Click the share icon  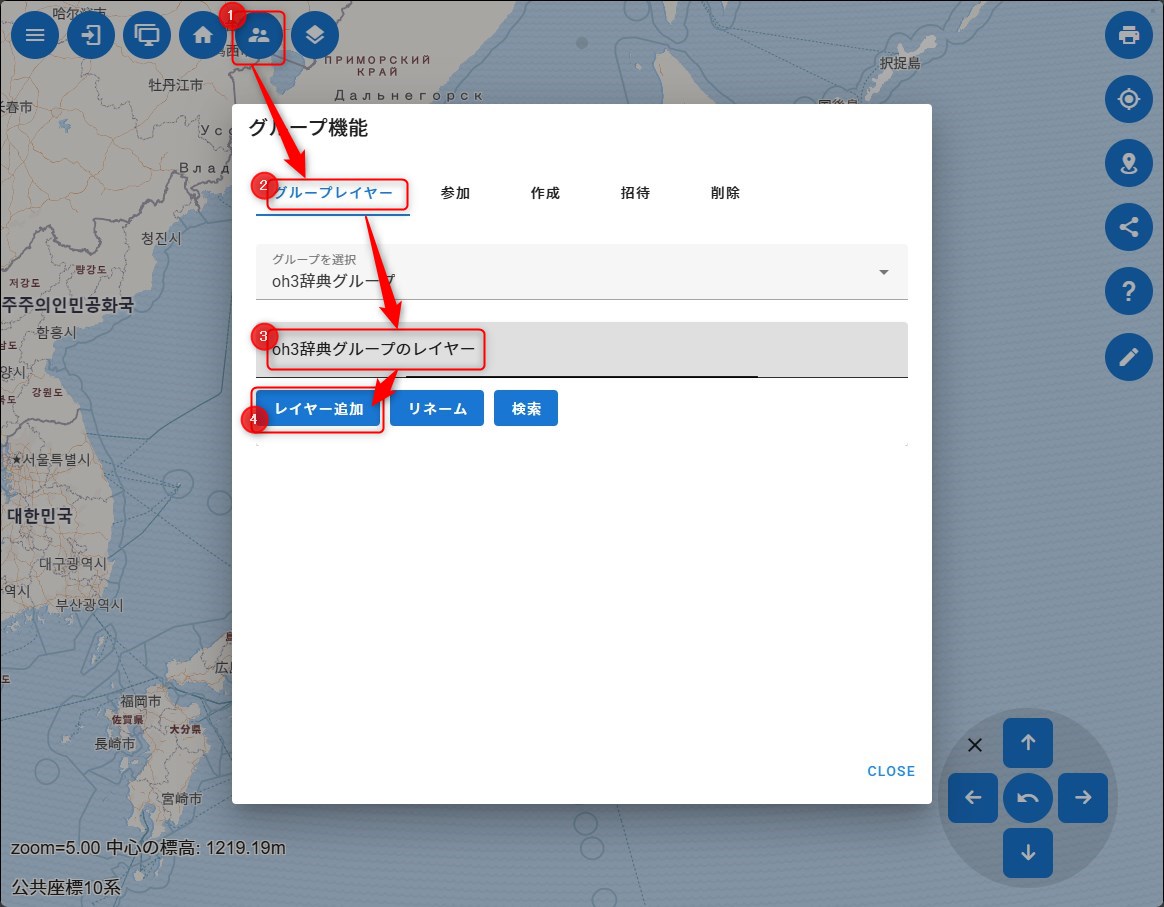1129,227
